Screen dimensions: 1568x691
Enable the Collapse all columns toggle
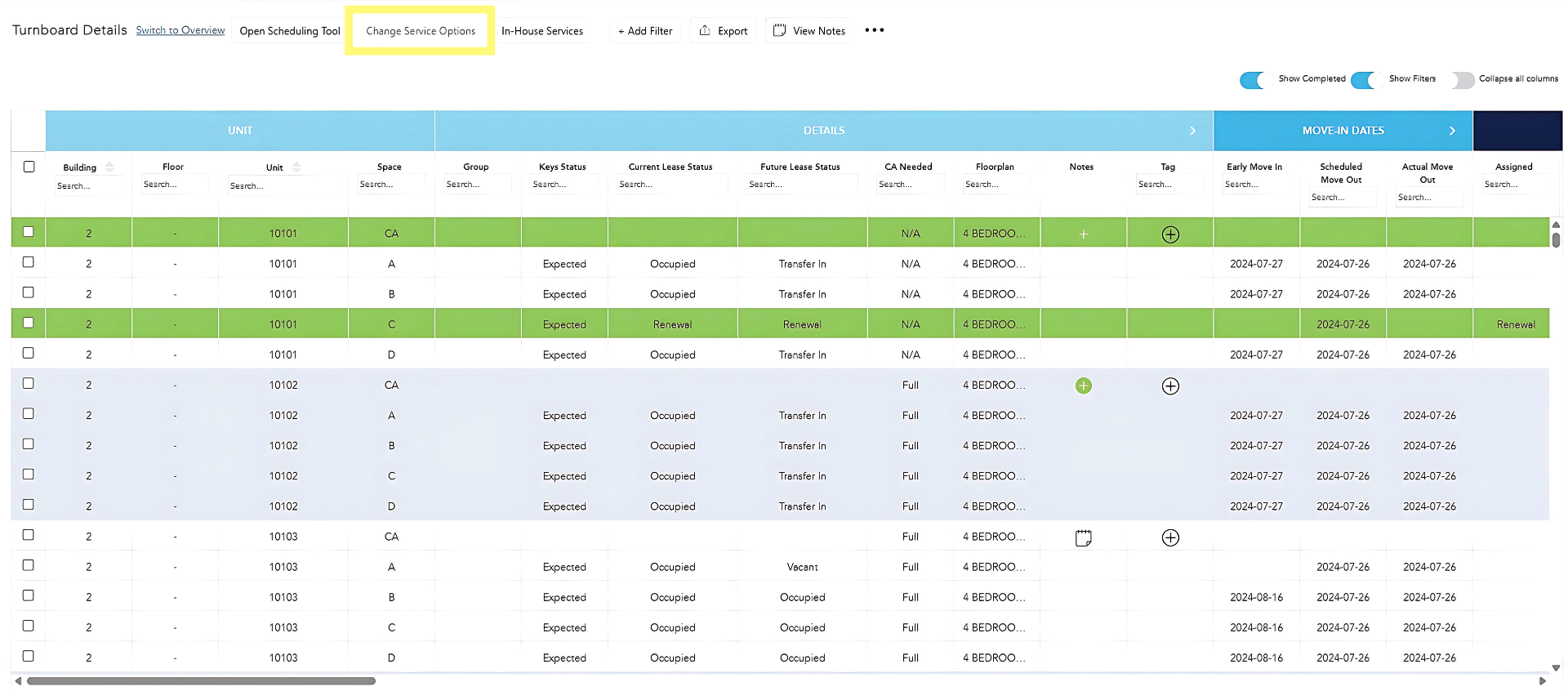click(1462, 79)
